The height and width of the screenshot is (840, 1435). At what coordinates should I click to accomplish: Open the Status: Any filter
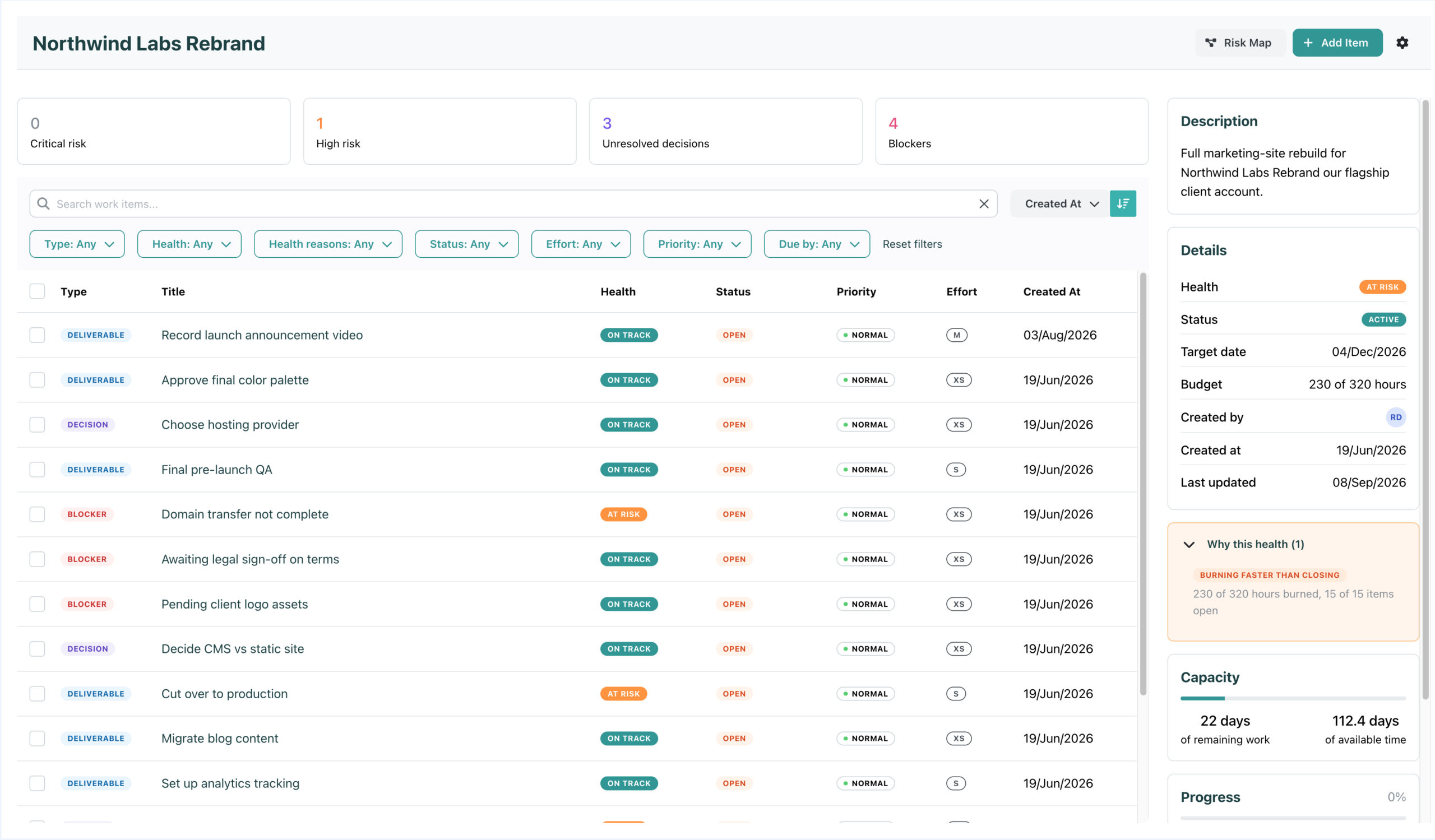click(466, 244)
